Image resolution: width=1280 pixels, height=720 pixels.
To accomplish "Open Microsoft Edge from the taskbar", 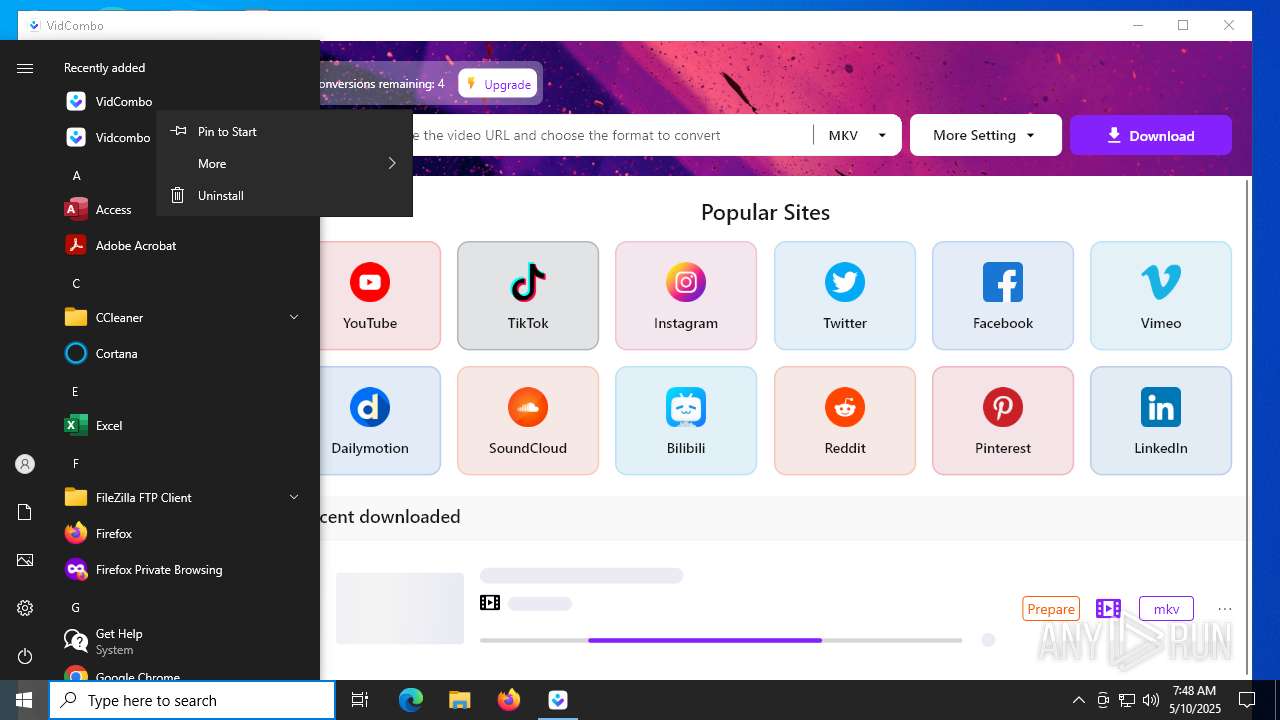I will point(411,700).
